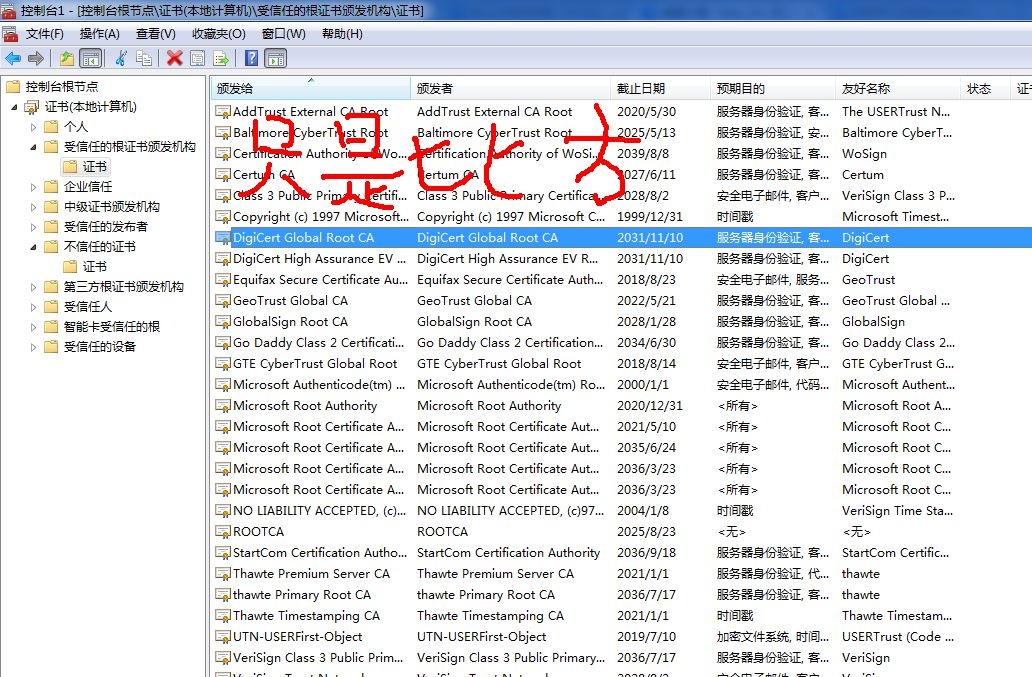Expand the 中级证书颁发机构 tree node
Viewport: 1032px width, 677px height.
[x=33, y=207]
